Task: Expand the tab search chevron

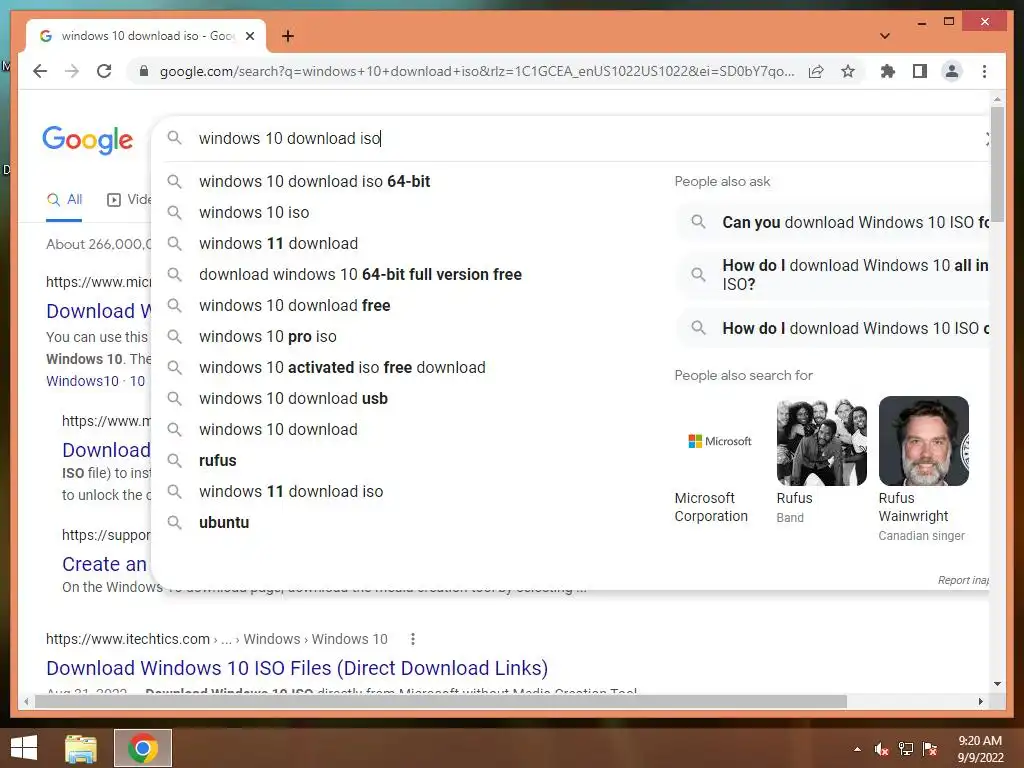Action: click(884, 36)
